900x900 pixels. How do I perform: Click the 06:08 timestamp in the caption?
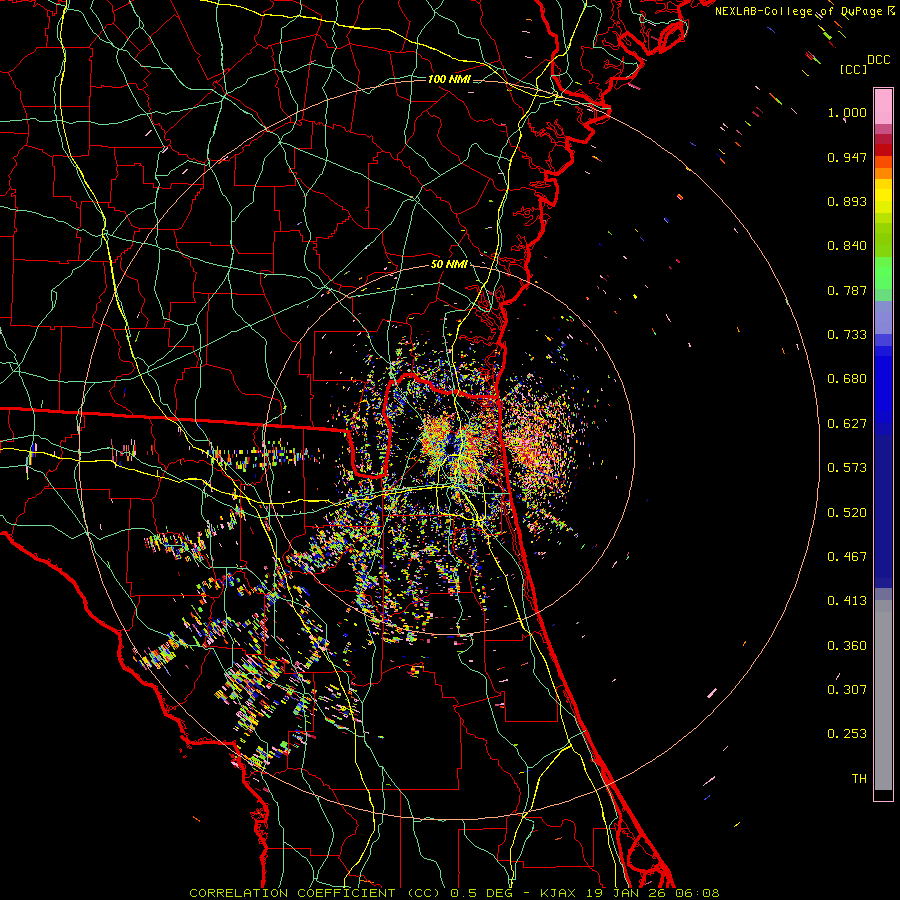(x=695, y=893)
